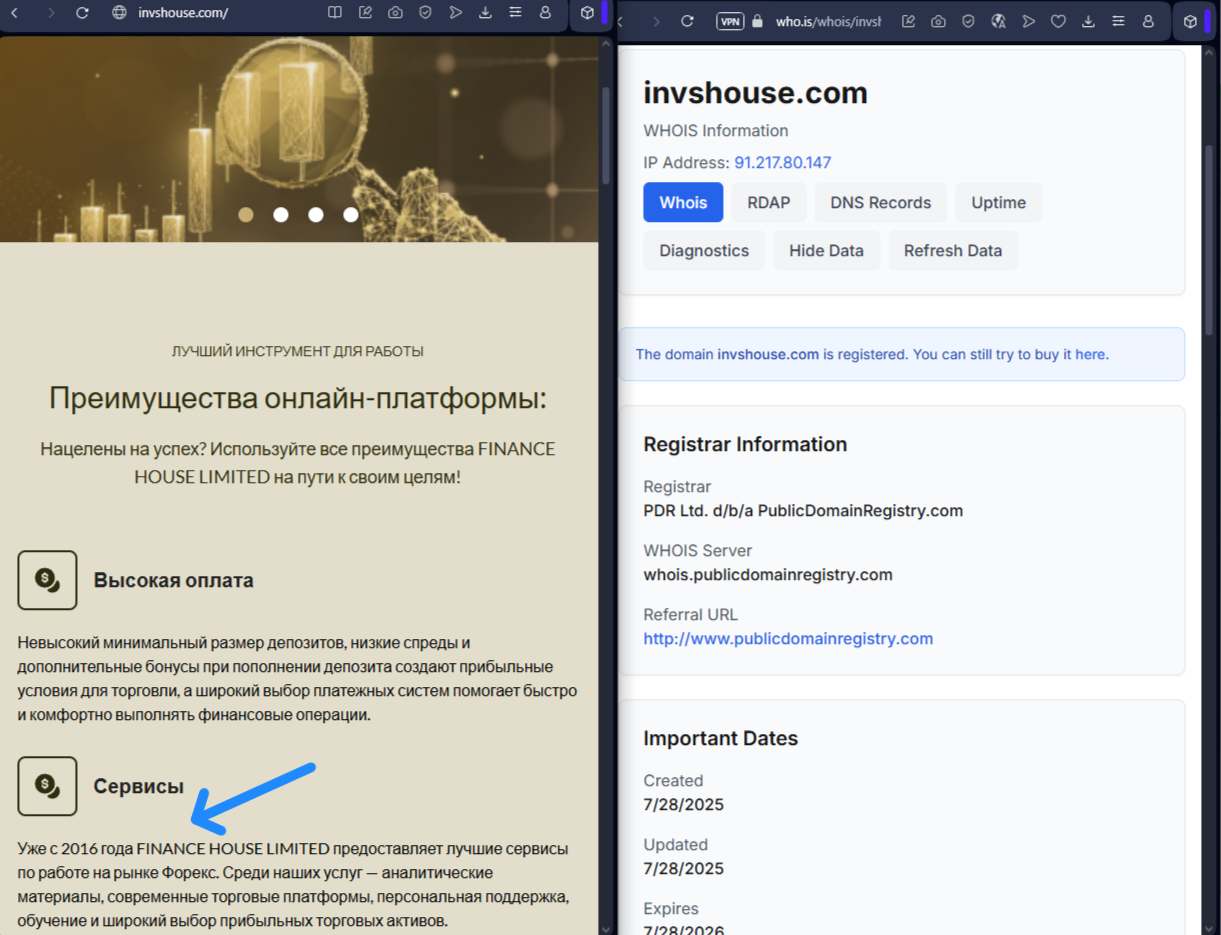Click the coin icon beside Сервисы
The height and width of the screenshot is (935, 1221).
click(47, 786)
